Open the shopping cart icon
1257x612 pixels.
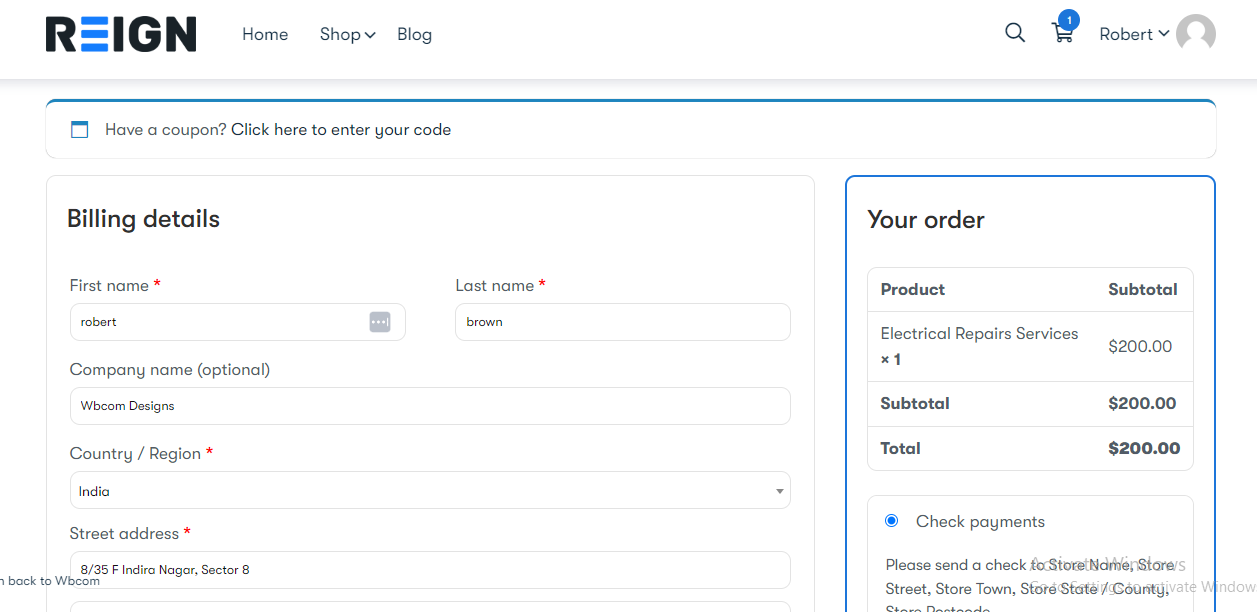coord(1062,34)
